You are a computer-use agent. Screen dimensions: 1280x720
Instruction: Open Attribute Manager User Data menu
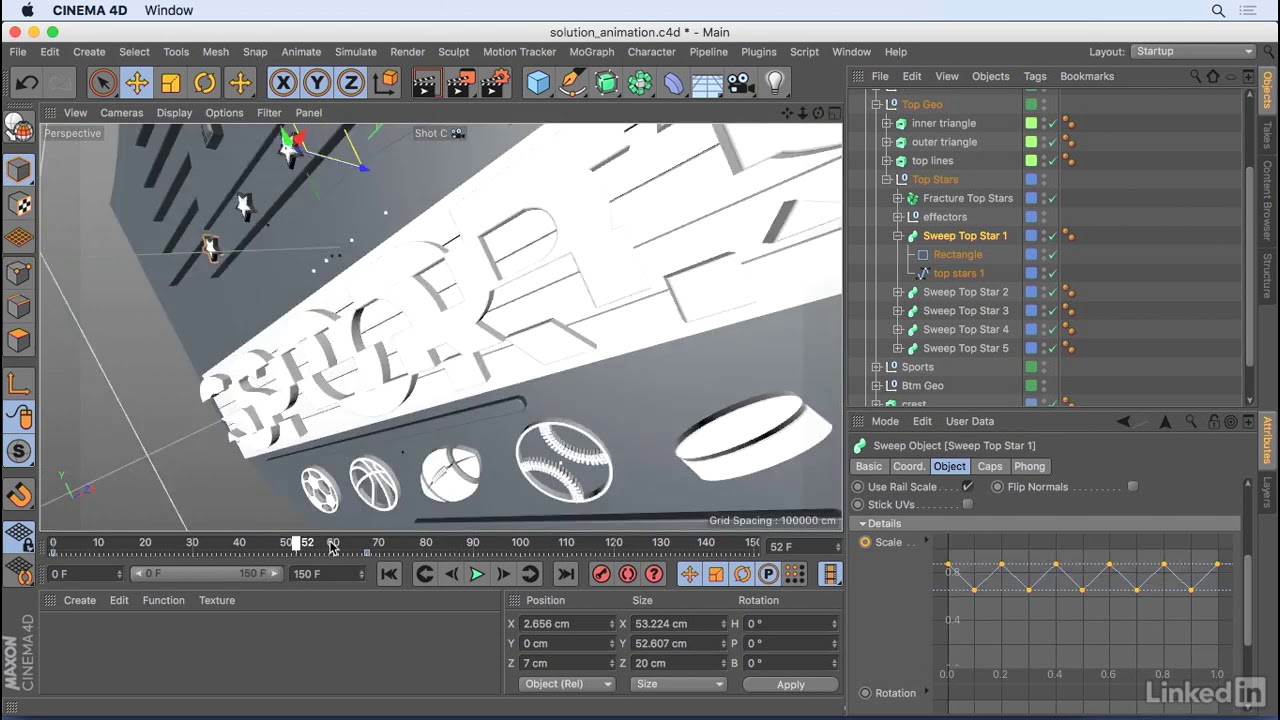point(970,421)
